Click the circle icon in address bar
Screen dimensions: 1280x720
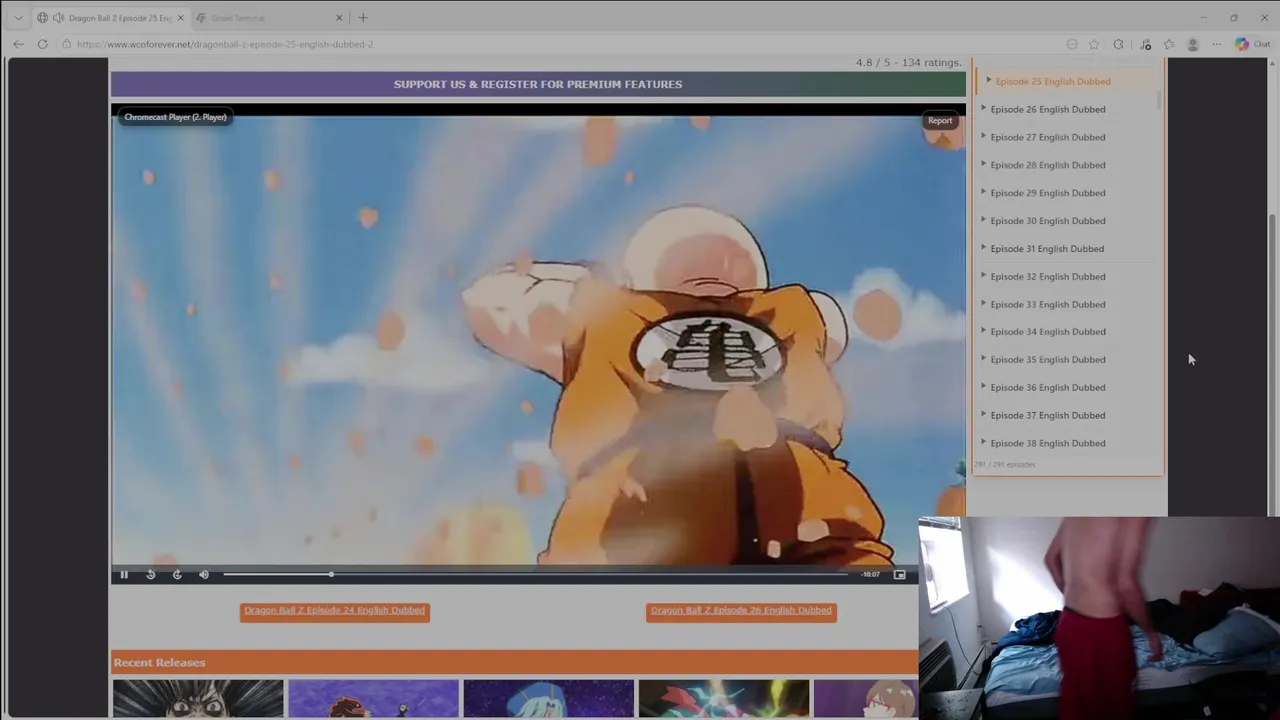[1072, 44]
